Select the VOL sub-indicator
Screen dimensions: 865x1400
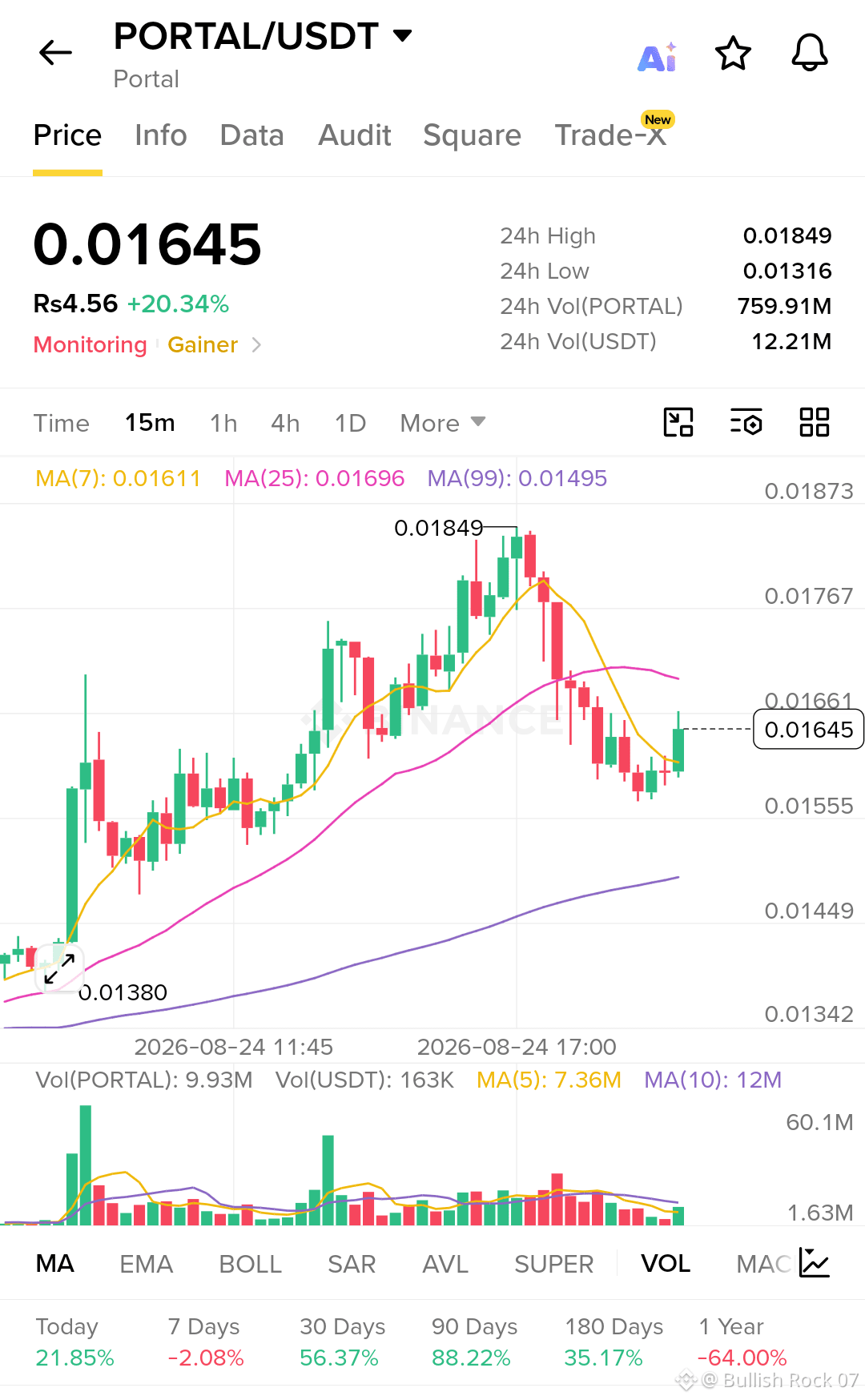click(666, 1263)
